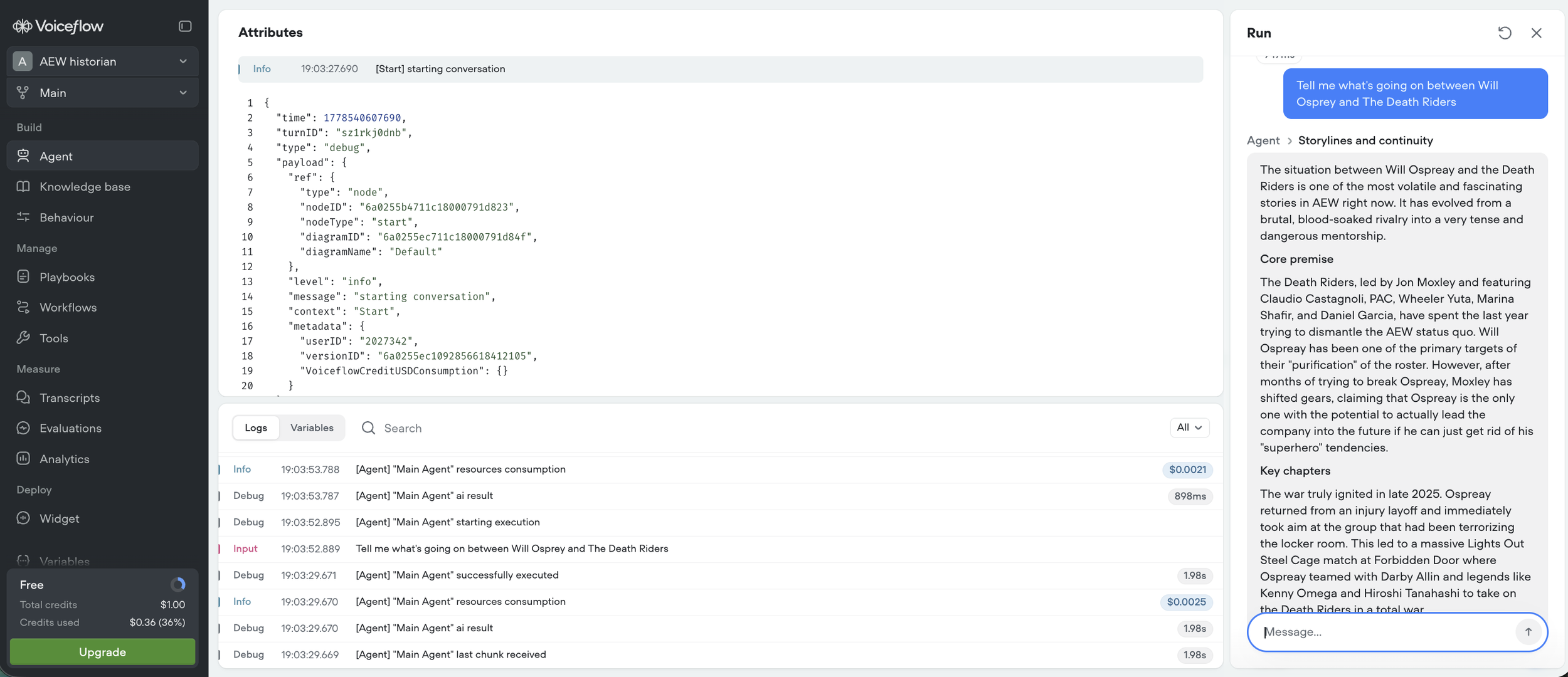1568x677 pixels.
Task: Click the $0.0021 cost badge
Action: [1187, 470]
